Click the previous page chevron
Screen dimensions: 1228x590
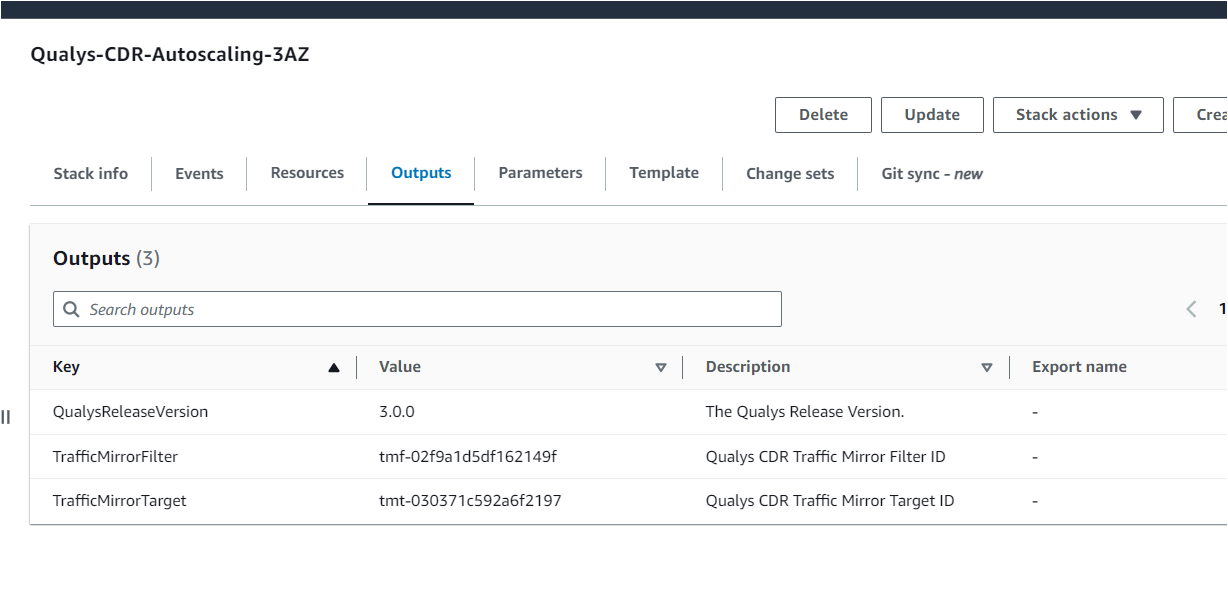[1191, 309]
